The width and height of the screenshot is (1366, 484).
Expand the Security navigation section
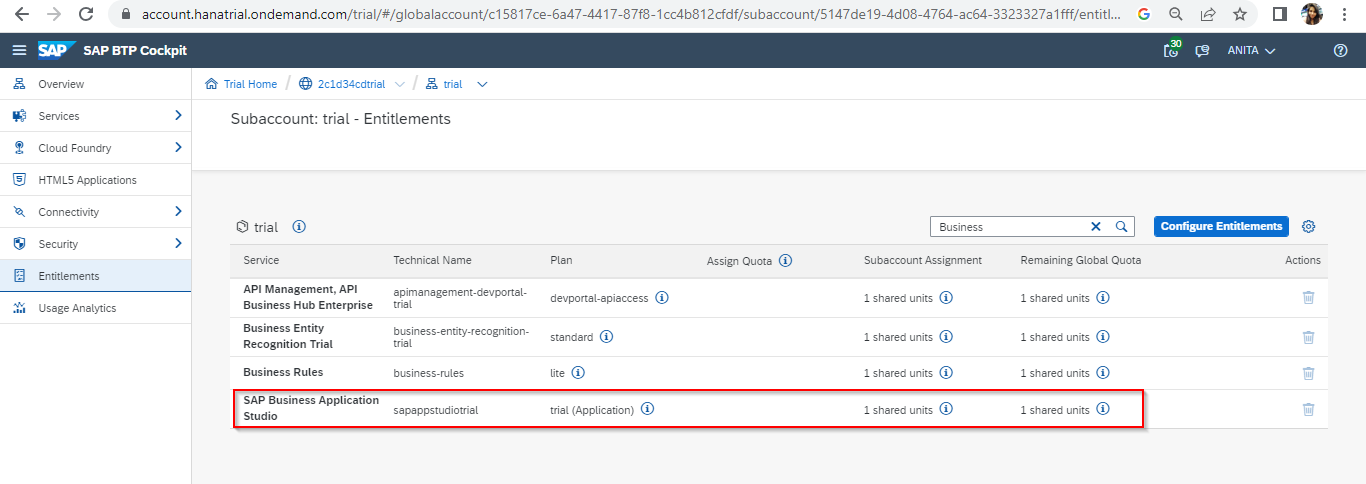click(178, 244)
